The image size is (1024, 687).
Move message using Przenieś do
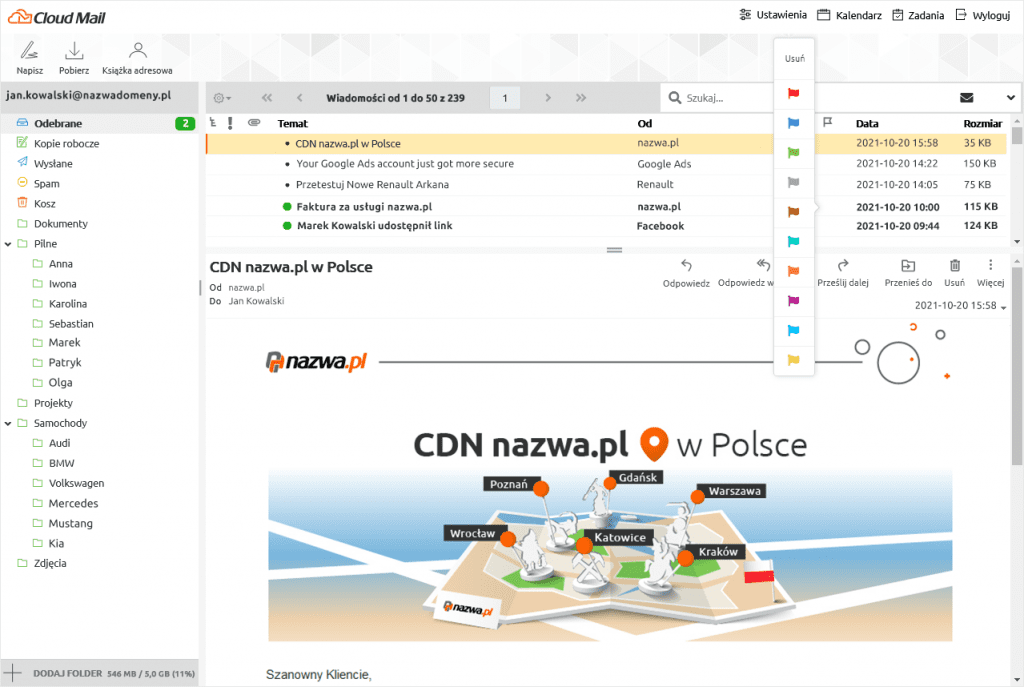point(908,273)
